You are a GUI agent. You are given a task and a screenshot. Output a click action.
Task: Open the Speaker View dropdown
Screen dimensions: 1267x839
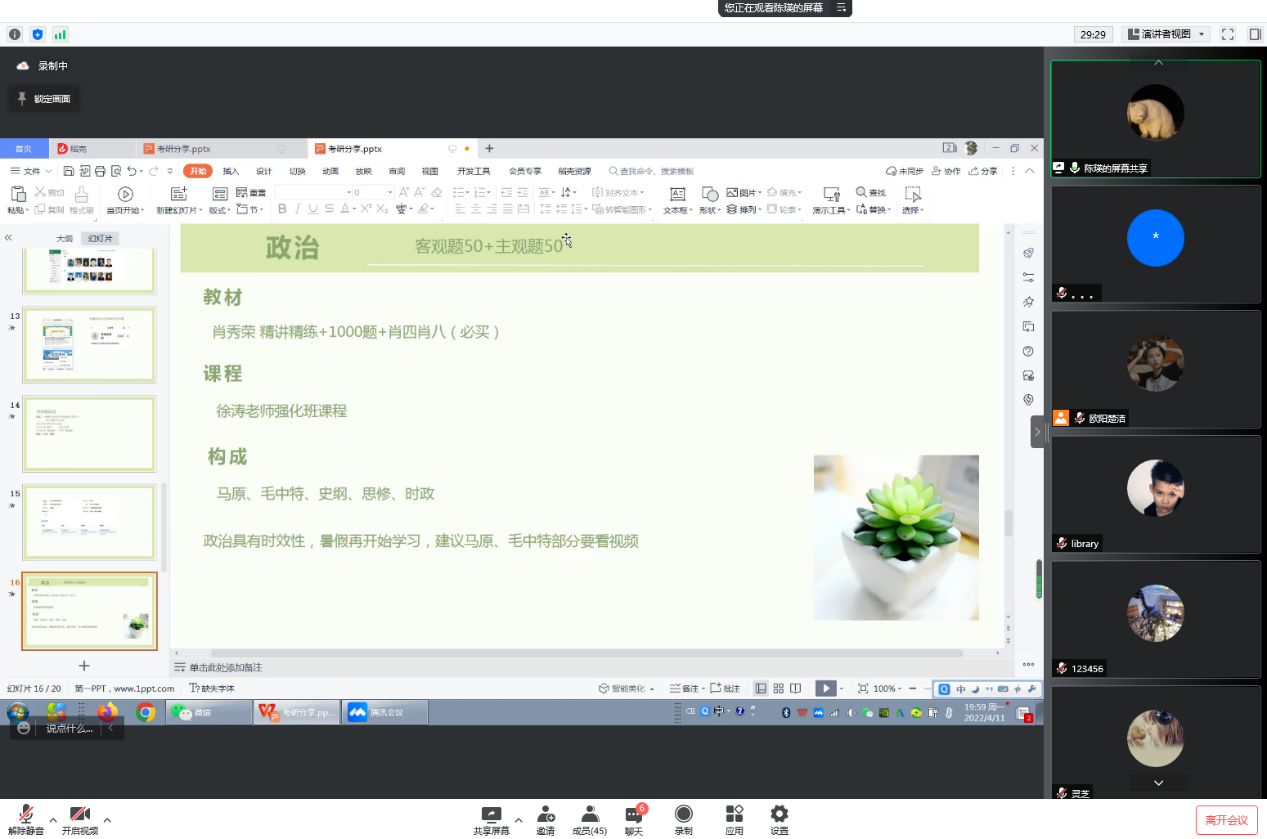coord(1165,34)
